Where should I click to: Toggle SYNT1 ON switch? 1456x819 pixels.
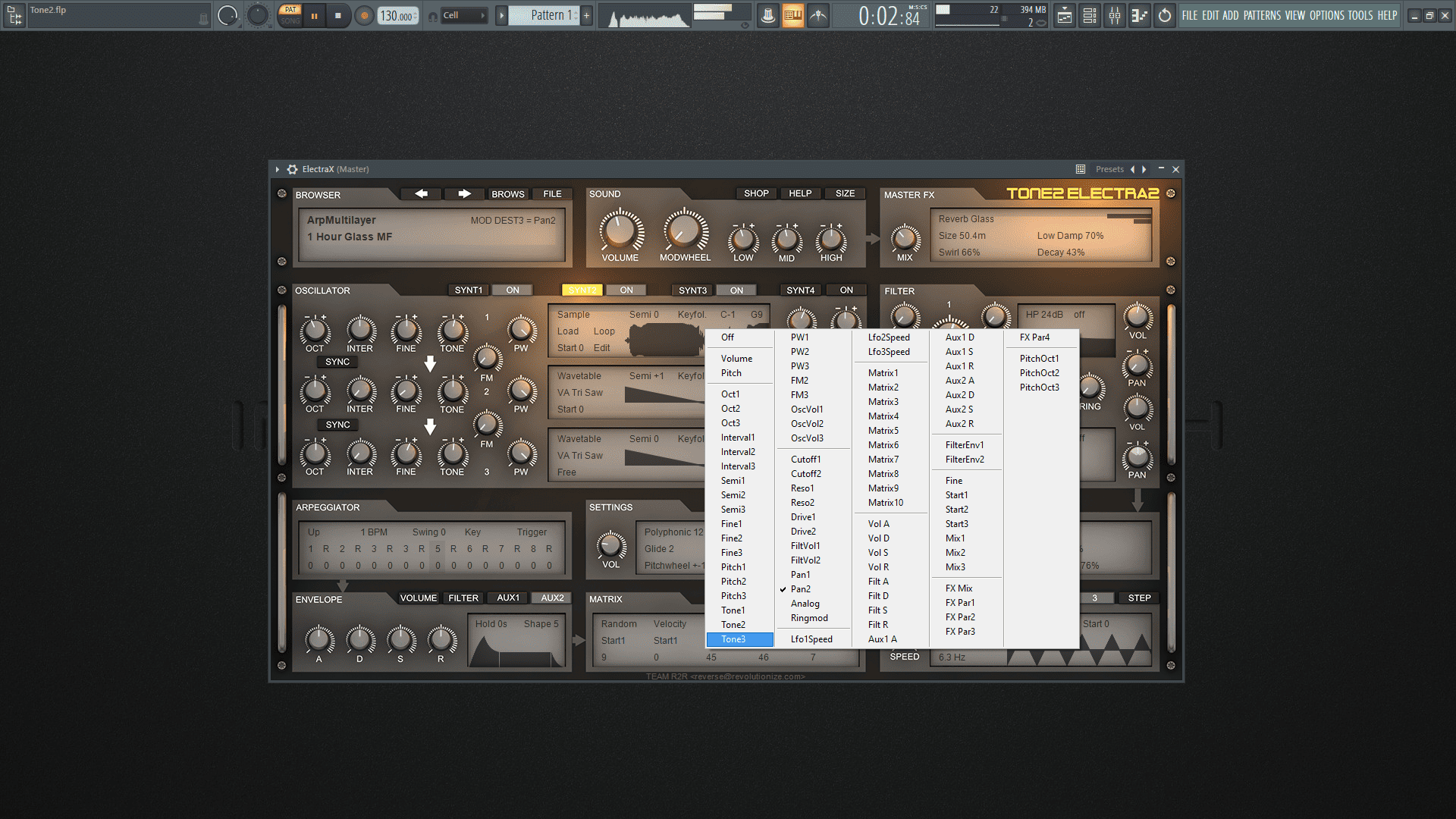[513, 290]
